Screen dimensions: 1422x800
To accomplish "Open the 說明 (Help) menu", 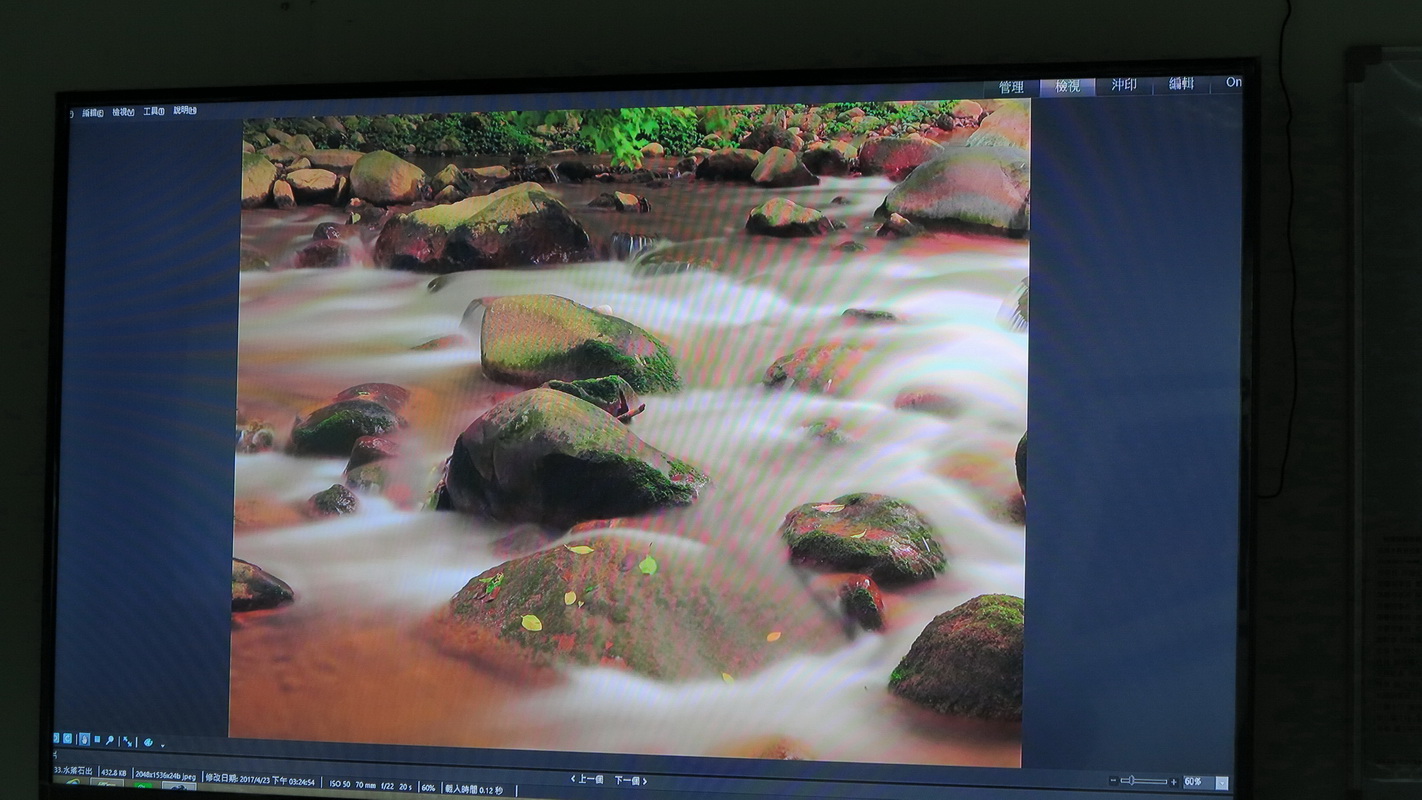I will 185,110.
